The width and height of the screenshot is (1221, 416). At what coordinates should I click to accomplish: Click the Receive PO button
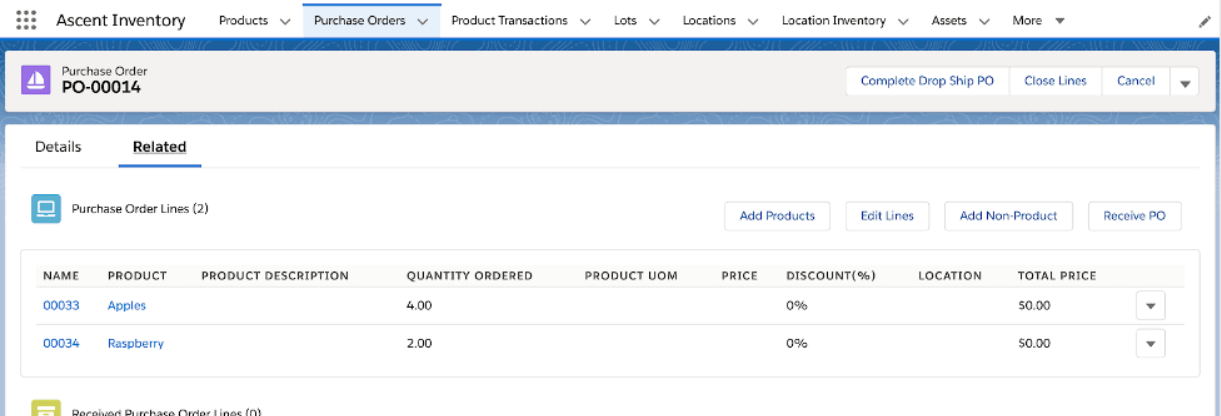pos(1134,216)
